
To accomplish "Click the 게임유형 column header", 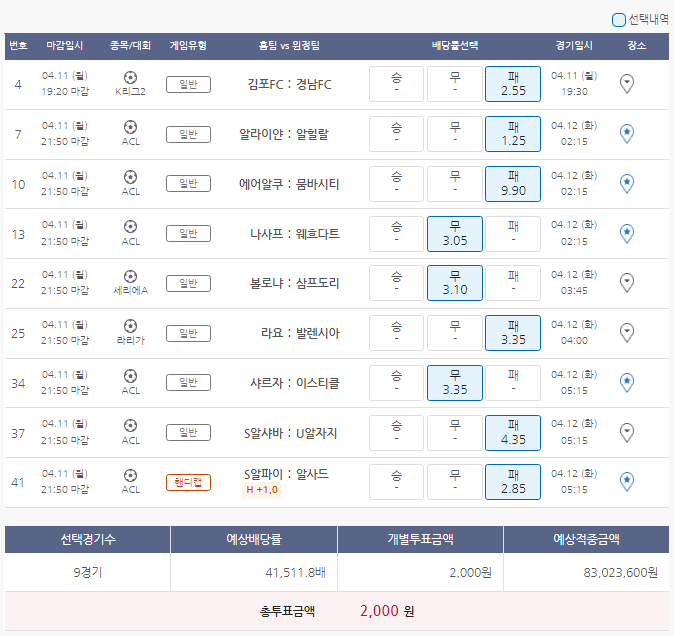I will pyautogui.click(x=188, y=46).
